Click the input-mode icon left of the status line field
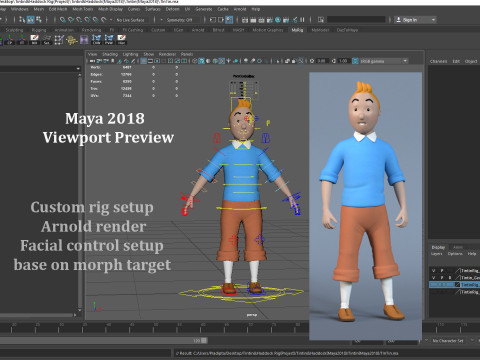The image size is (480, 360). point(321,20)
